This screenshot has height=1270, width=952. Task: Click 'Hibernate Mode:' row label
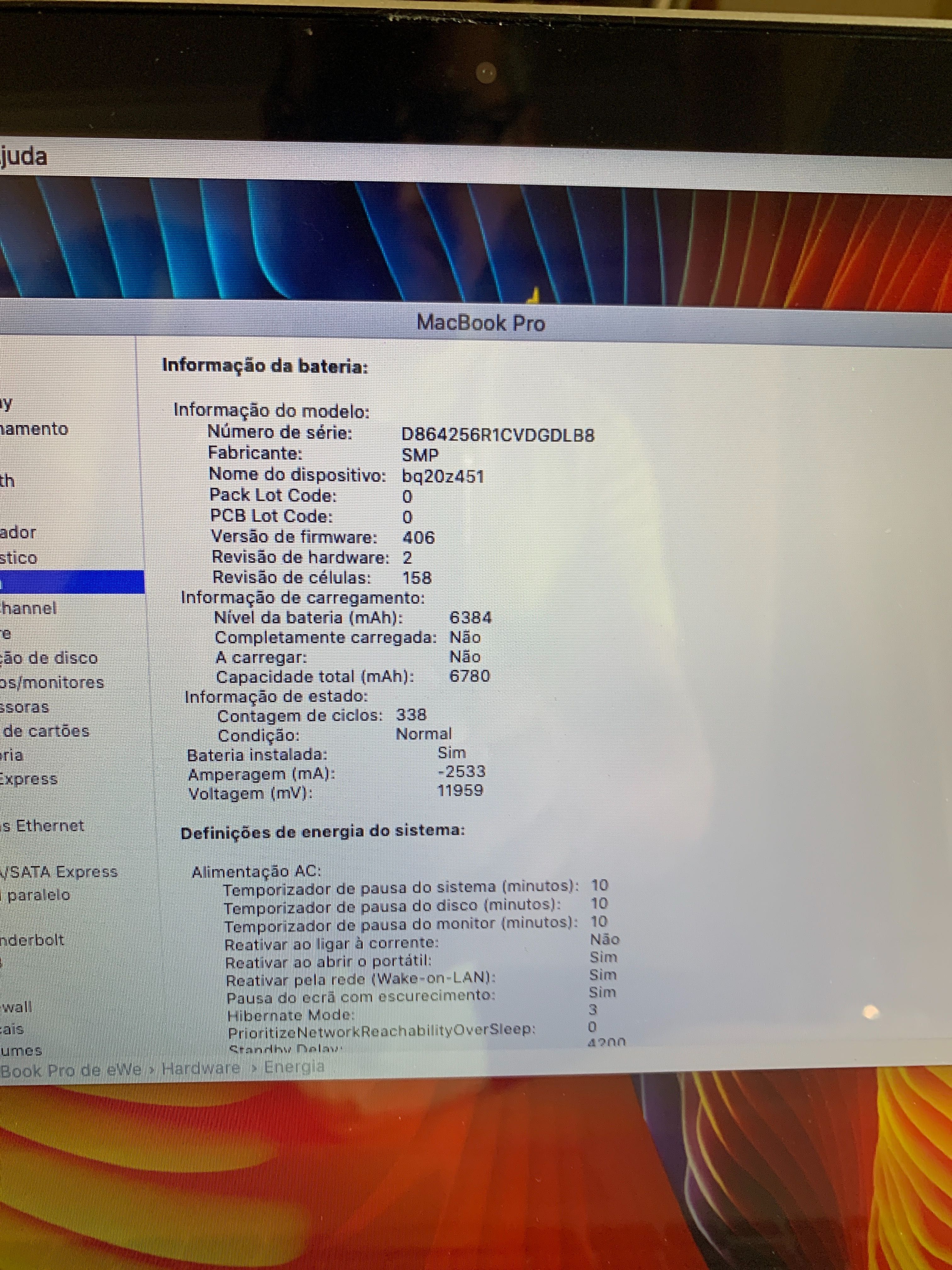pos(291,1015)
